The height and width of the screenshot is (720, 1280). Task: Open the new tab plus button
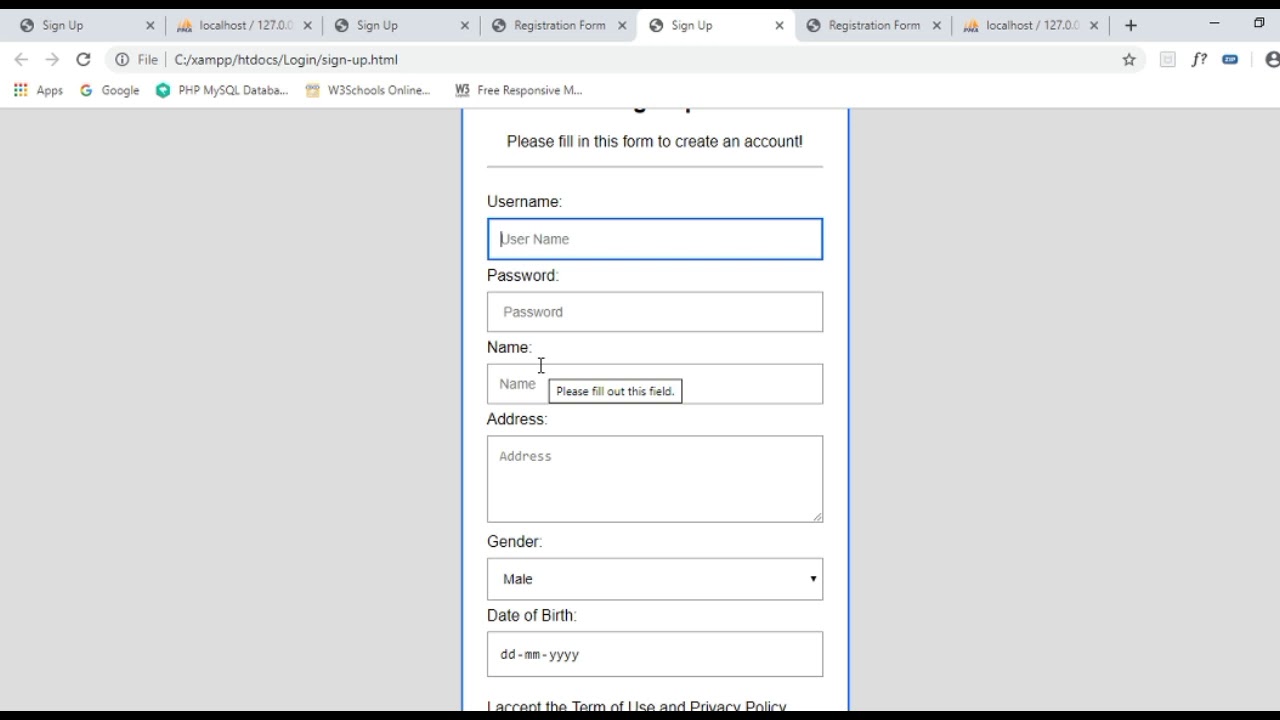point(1131,25)
